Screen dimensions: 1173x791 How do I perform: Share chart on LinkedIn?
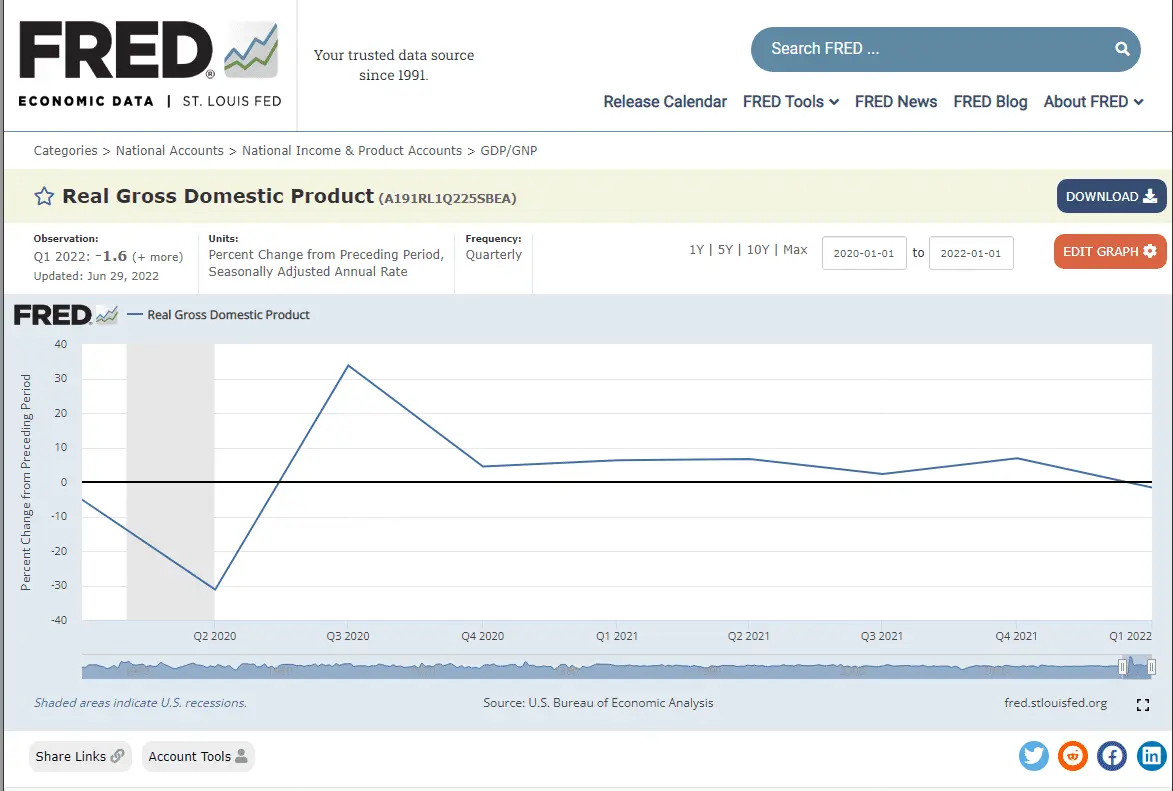1151,756
